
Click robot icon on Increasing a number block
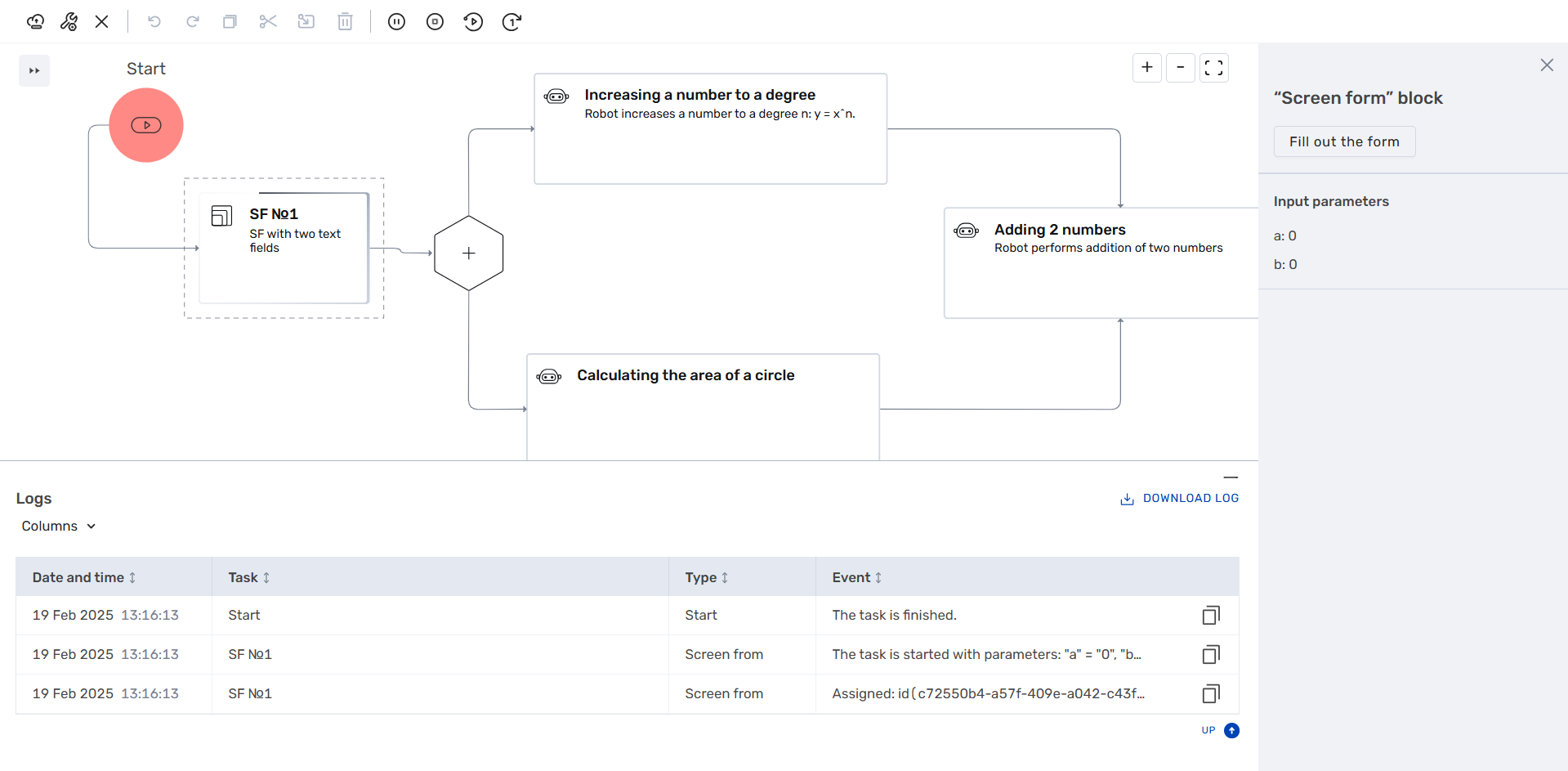[x=556, y=96]
